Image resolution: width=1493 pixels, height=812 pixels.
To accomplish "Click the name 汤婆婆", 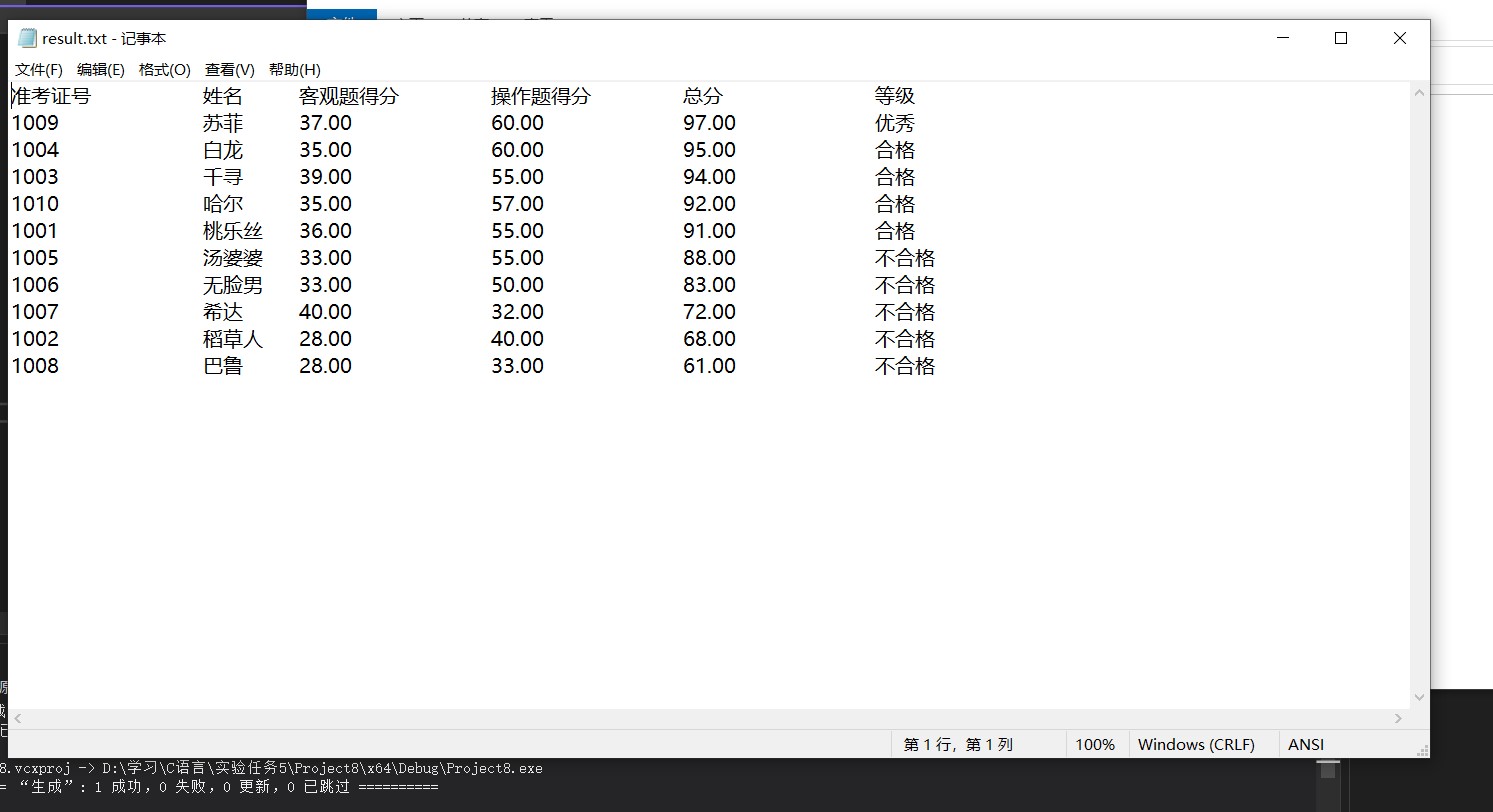I will click(233, 258).
